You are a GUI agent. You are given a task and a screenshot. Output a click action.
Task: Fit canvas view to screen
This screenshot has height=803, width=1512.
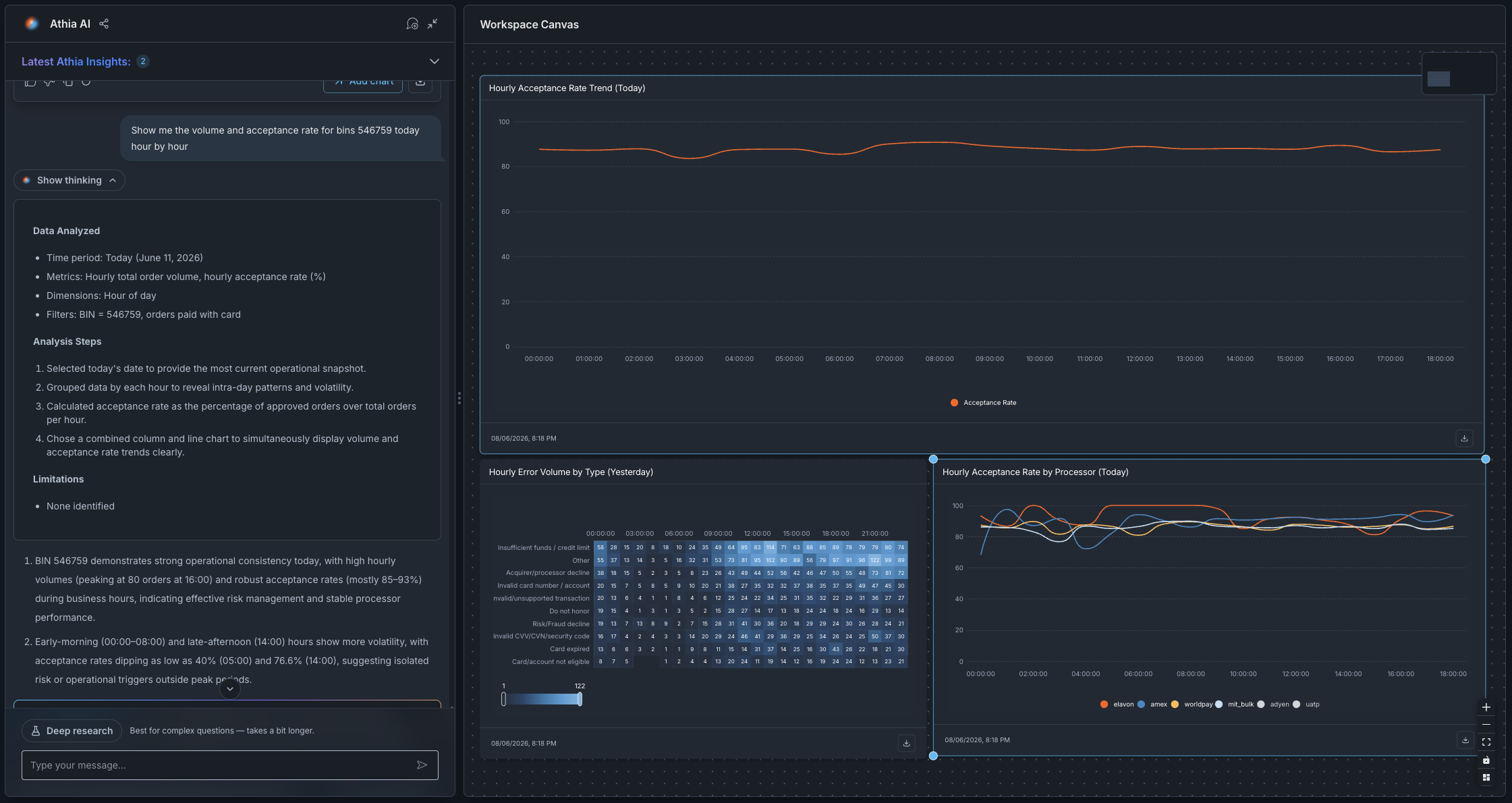point(1486,742)
